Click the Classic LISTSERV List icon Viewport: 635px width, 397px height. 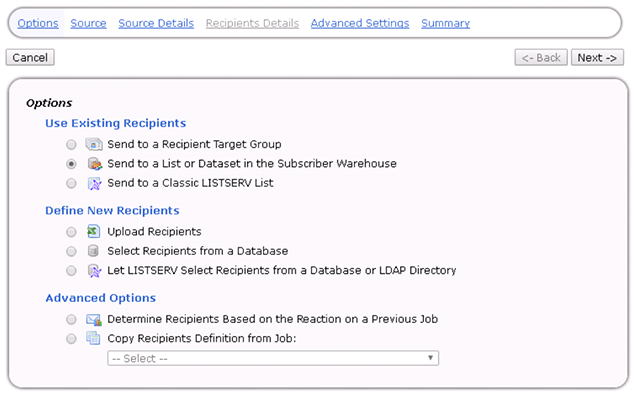[94, 184]
